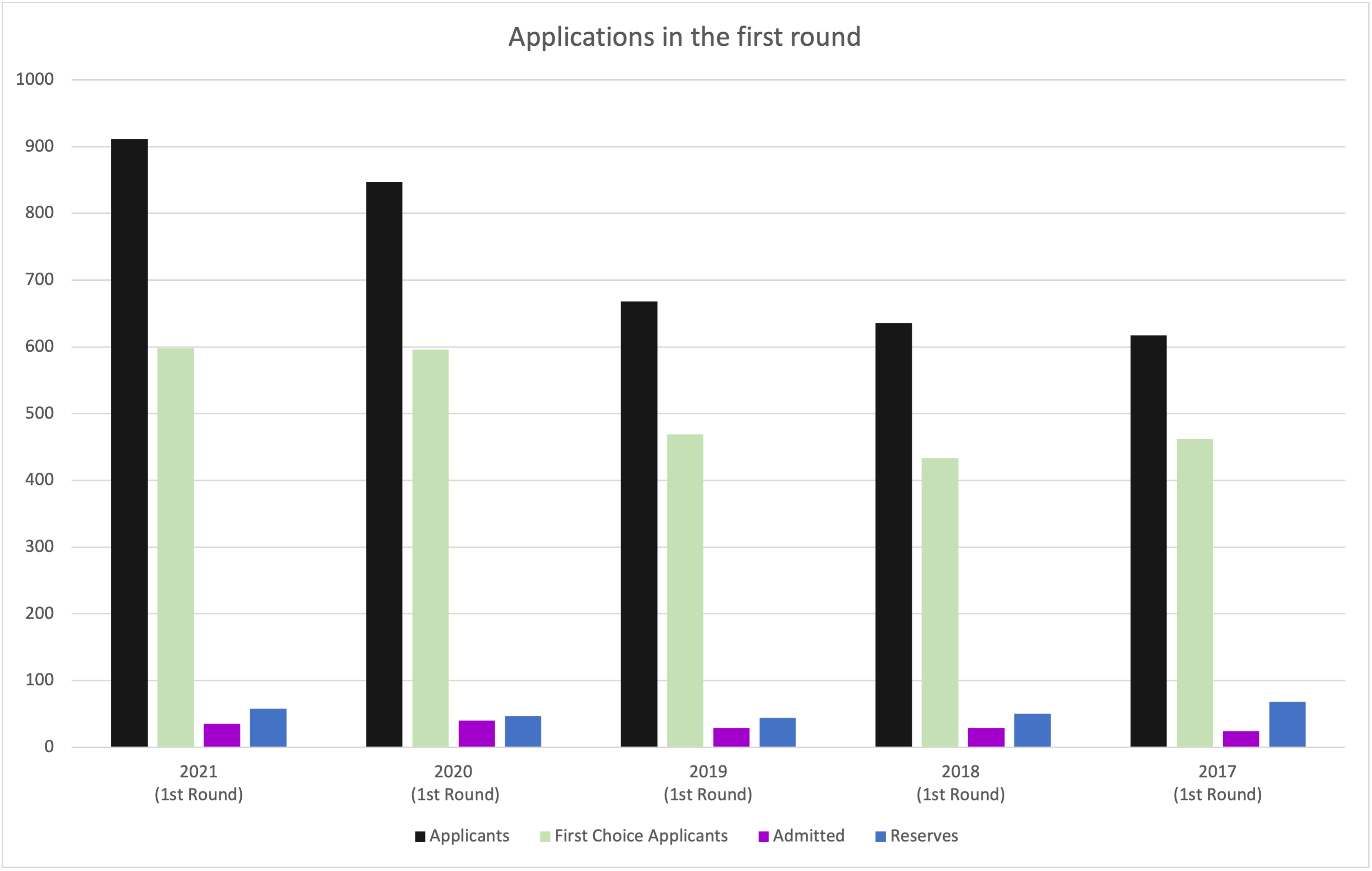The image size is (1372, 871).
Task: Click the blue Reserves legend swatch
Action: 880,836
